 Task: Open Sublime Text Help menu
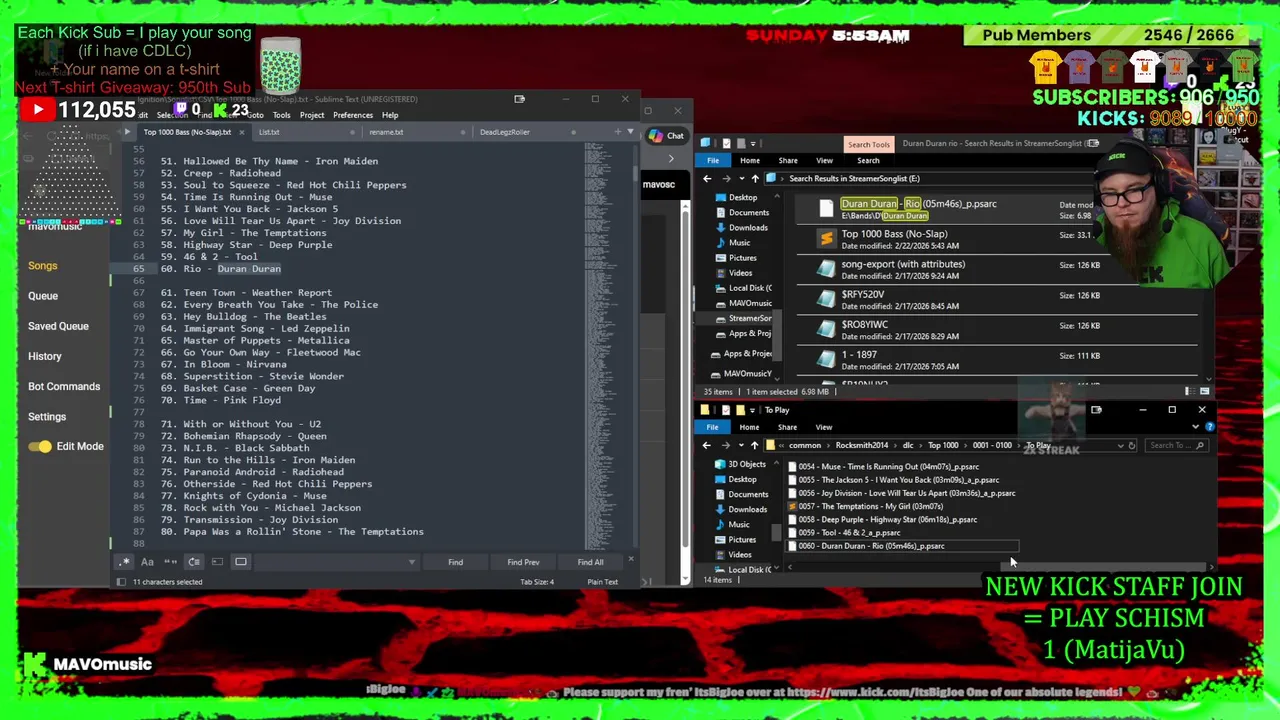point(390,115)
